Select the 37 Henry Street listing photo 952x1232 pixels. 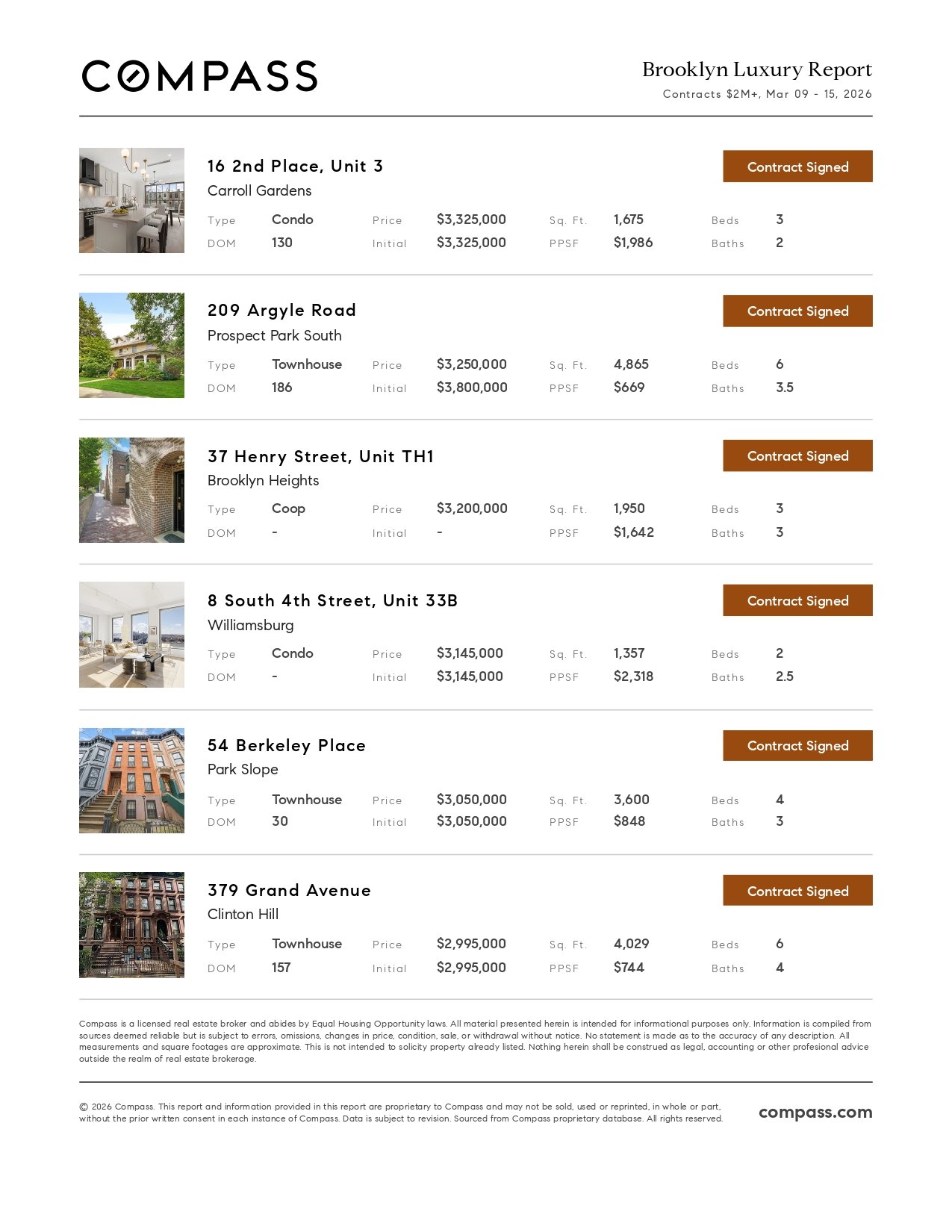coord(131,490)
